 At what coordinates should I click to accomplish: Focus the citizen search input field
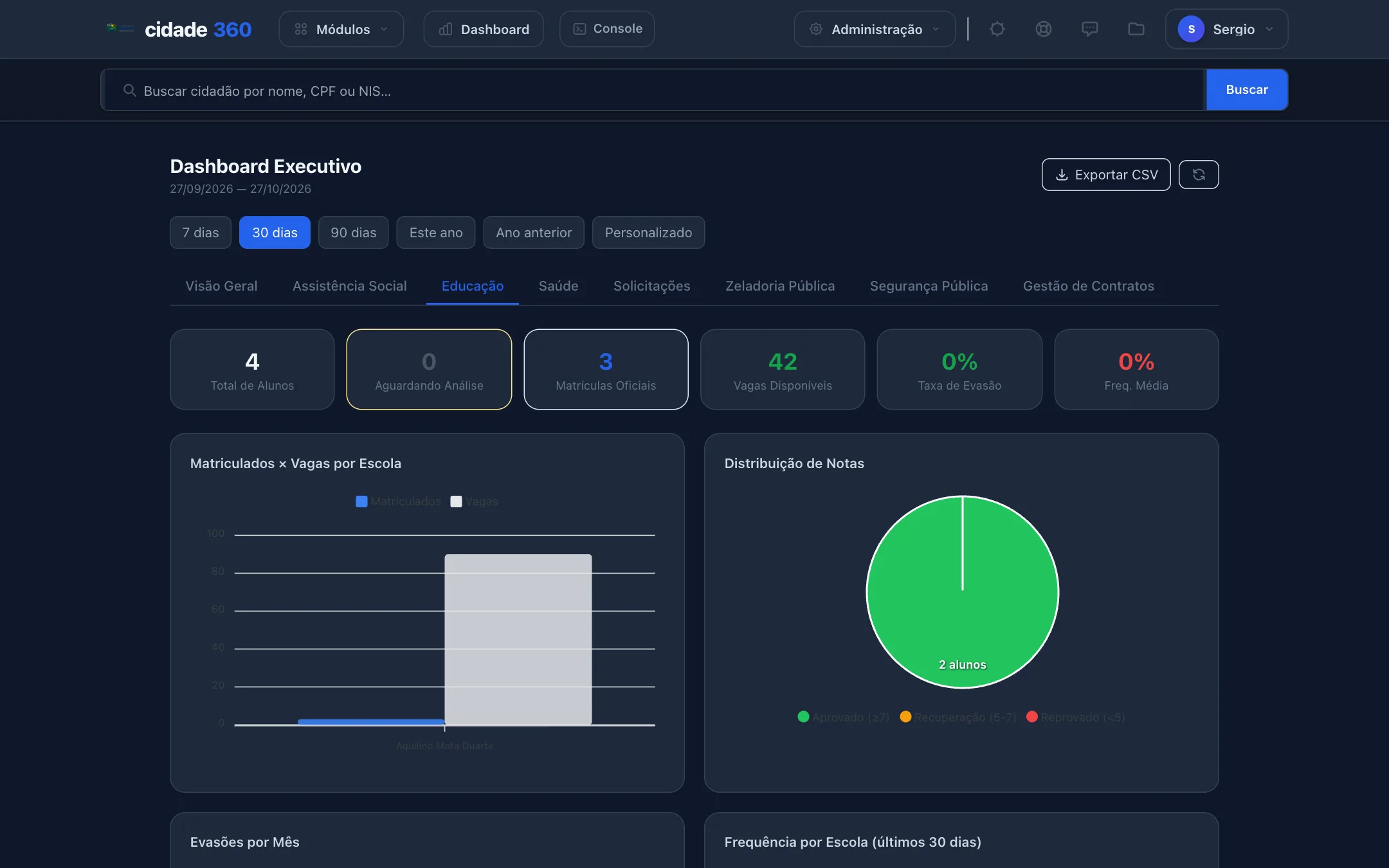pyautogui.click(x=653, y=90)
